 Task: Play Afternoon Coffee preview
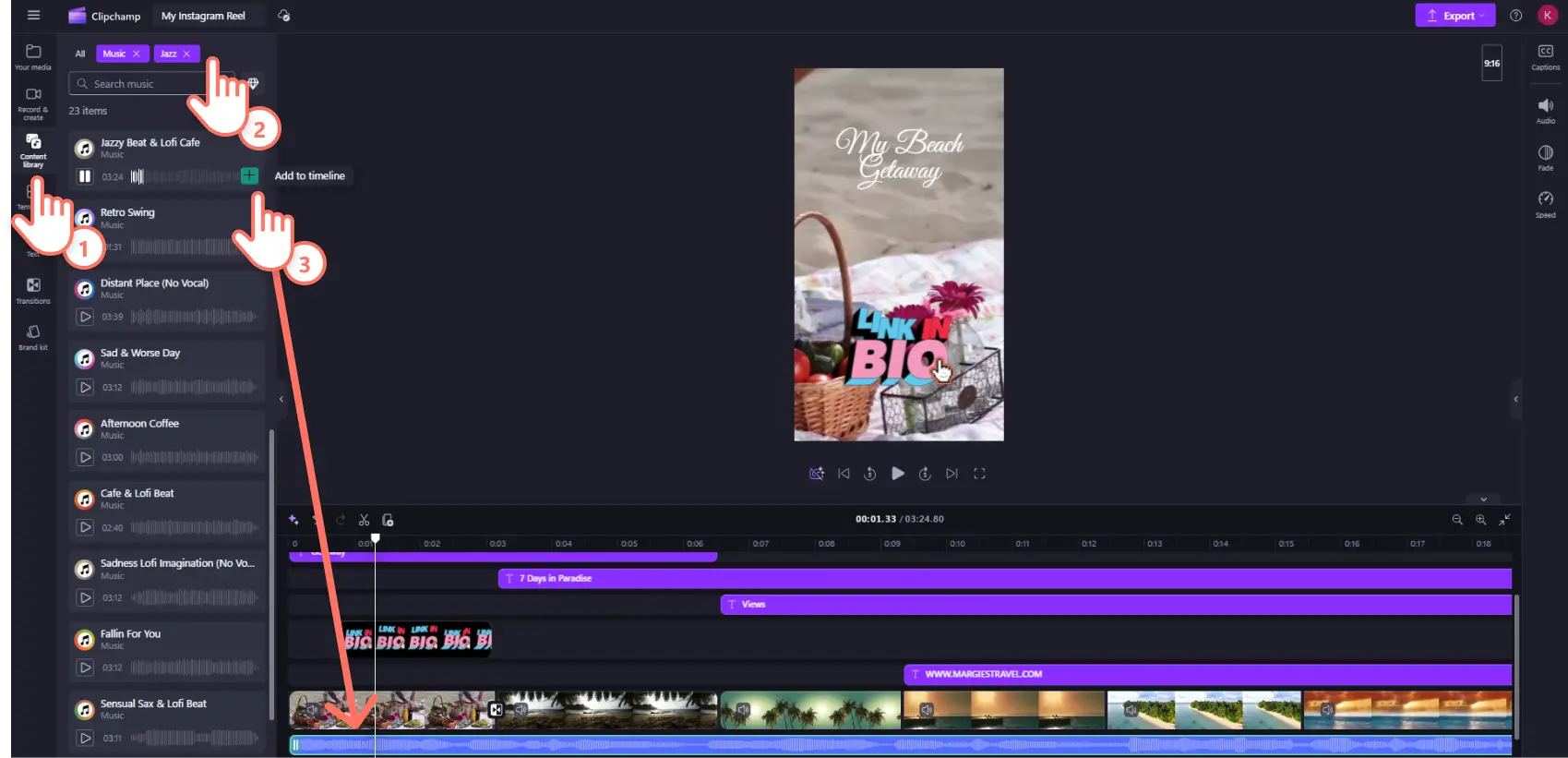[85, 457]
